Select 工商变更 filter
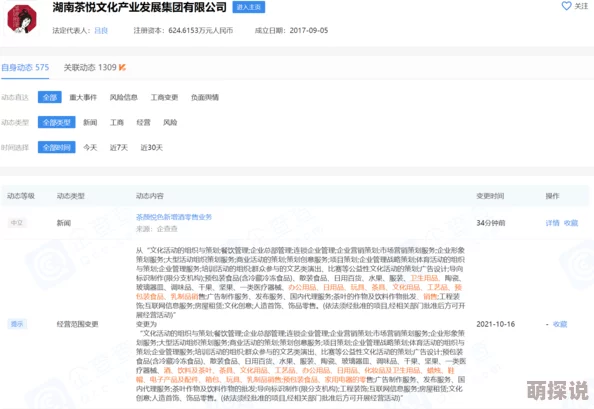 pyautogui.click(x=164, y=97)
